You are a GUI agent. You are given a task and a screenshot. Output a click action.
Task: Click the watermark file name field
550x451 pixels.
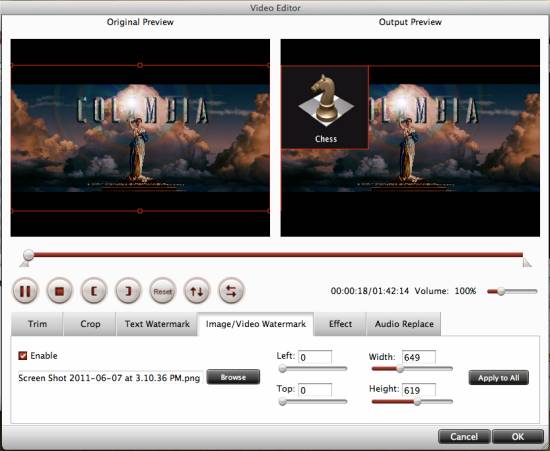point(110,378)
